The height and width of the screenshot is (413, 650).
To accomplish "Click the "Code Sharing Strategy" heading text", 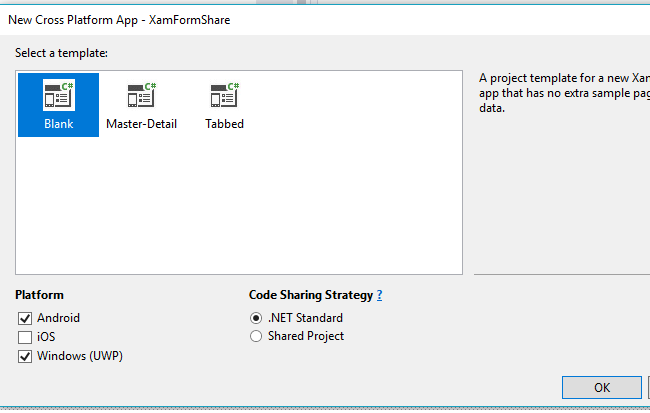I will tap(310, 295).
